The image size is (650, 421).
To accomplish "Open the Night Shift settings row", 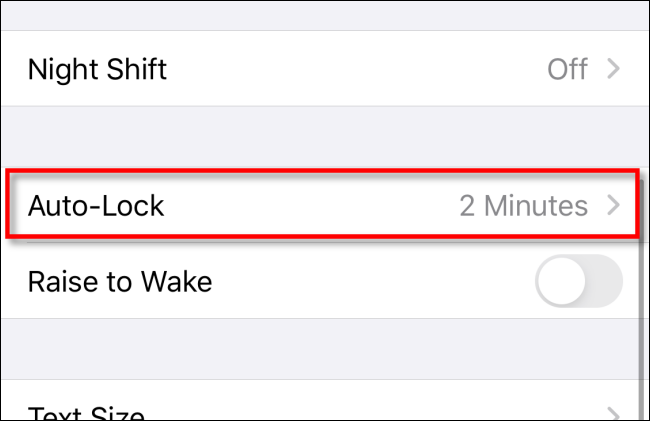I will pos(97,70).
